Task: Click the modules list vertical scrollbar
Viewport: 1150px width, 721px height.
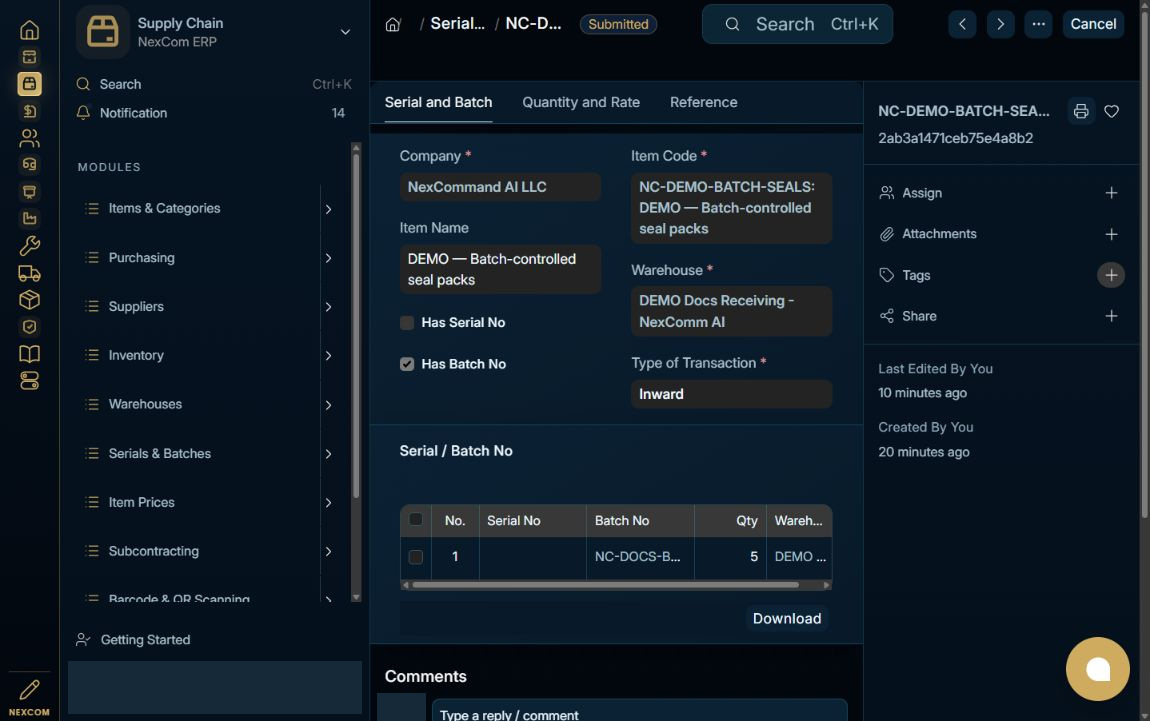Action: [x=356, y=326]
